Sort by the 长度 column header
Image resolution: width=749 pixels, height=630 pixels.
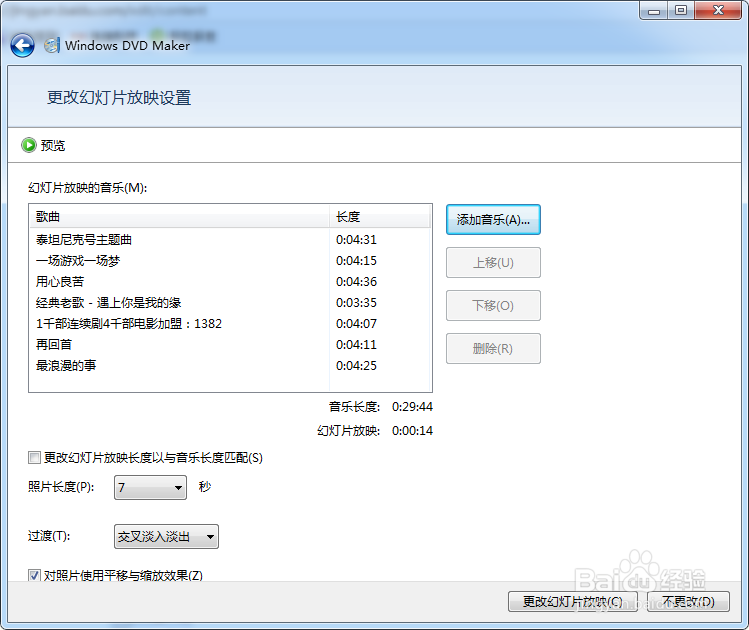380,216
